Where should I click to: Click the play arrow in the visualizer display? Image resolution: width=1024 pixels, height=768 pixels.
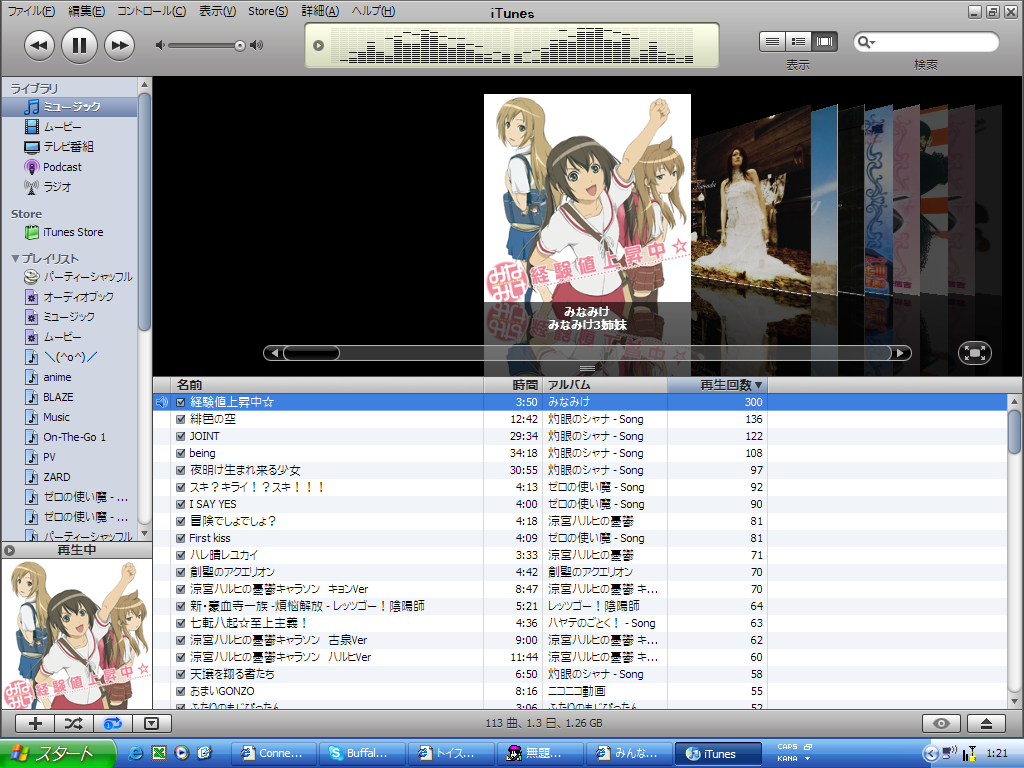coord(319,45)
